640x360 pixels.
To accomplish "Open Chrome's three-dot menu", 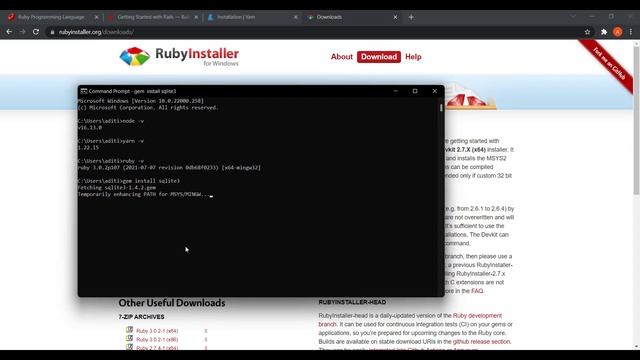I will [631, 32].
